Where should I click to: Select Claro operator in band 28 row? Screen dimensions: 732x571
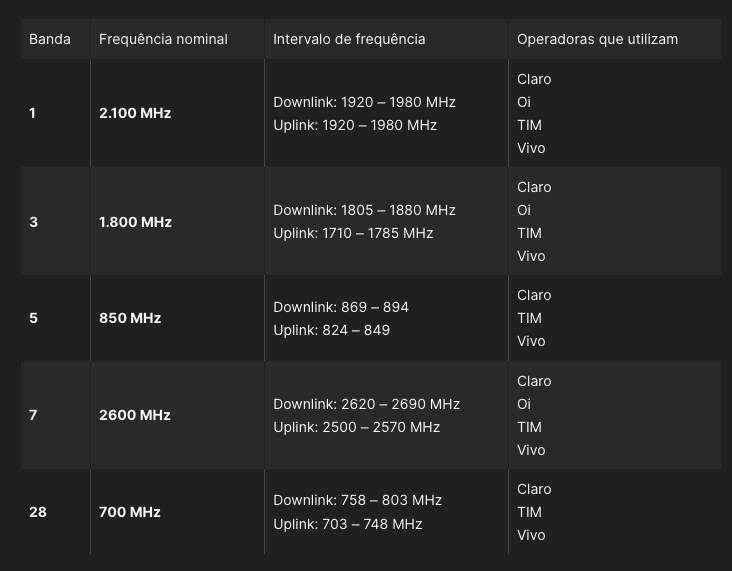534,489
